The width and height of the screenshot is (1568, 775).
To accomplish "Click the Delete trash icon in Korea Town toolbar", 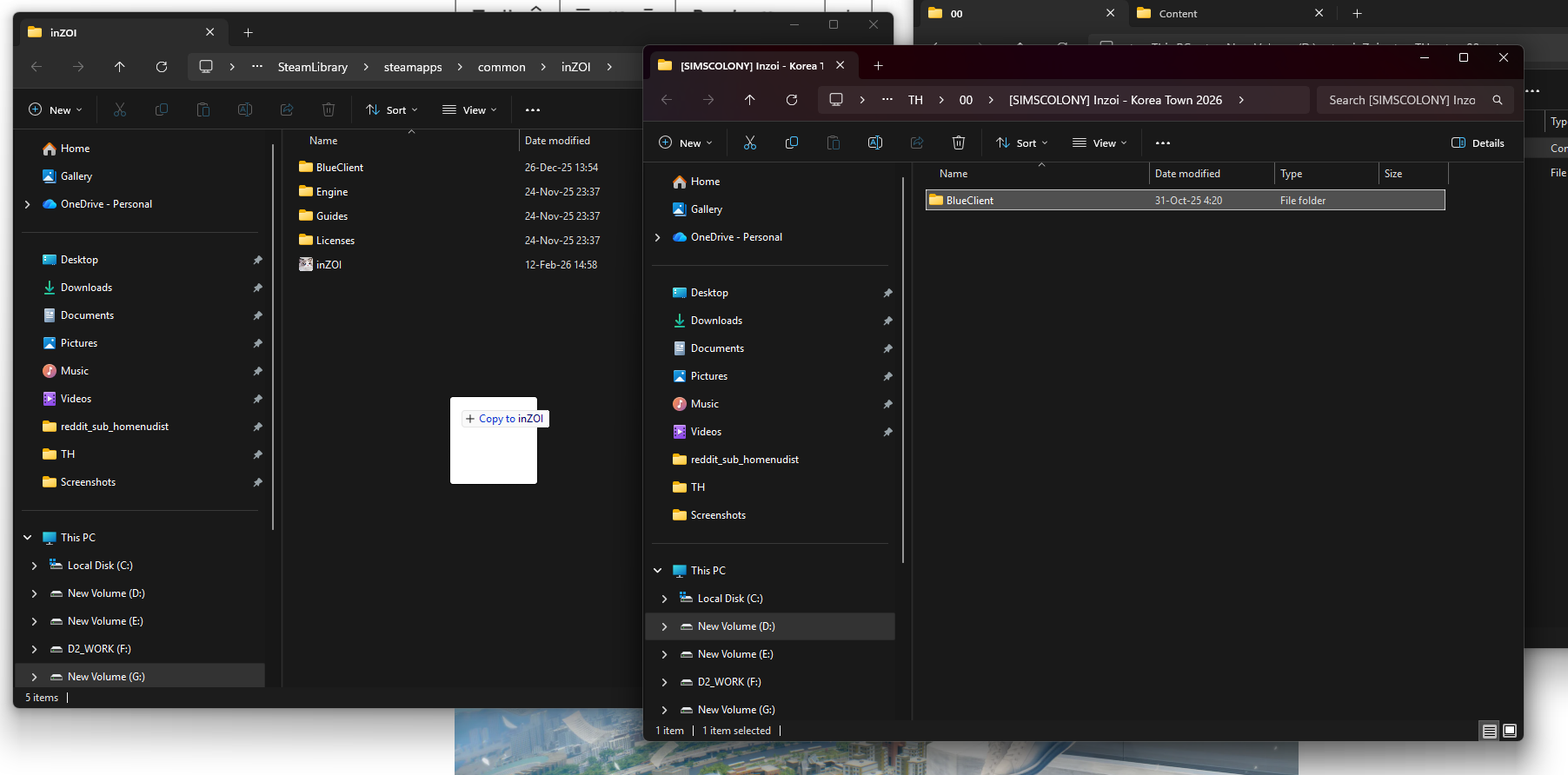I will tap(958, 143).
